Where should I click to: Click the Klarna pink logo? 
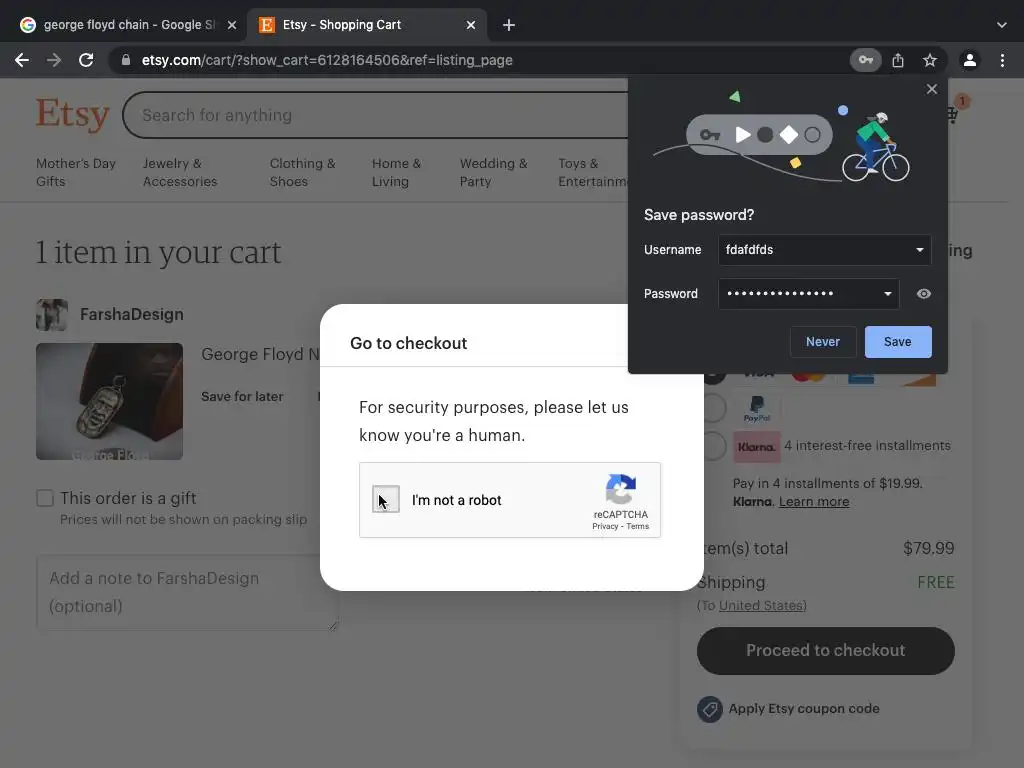[757, 447]
